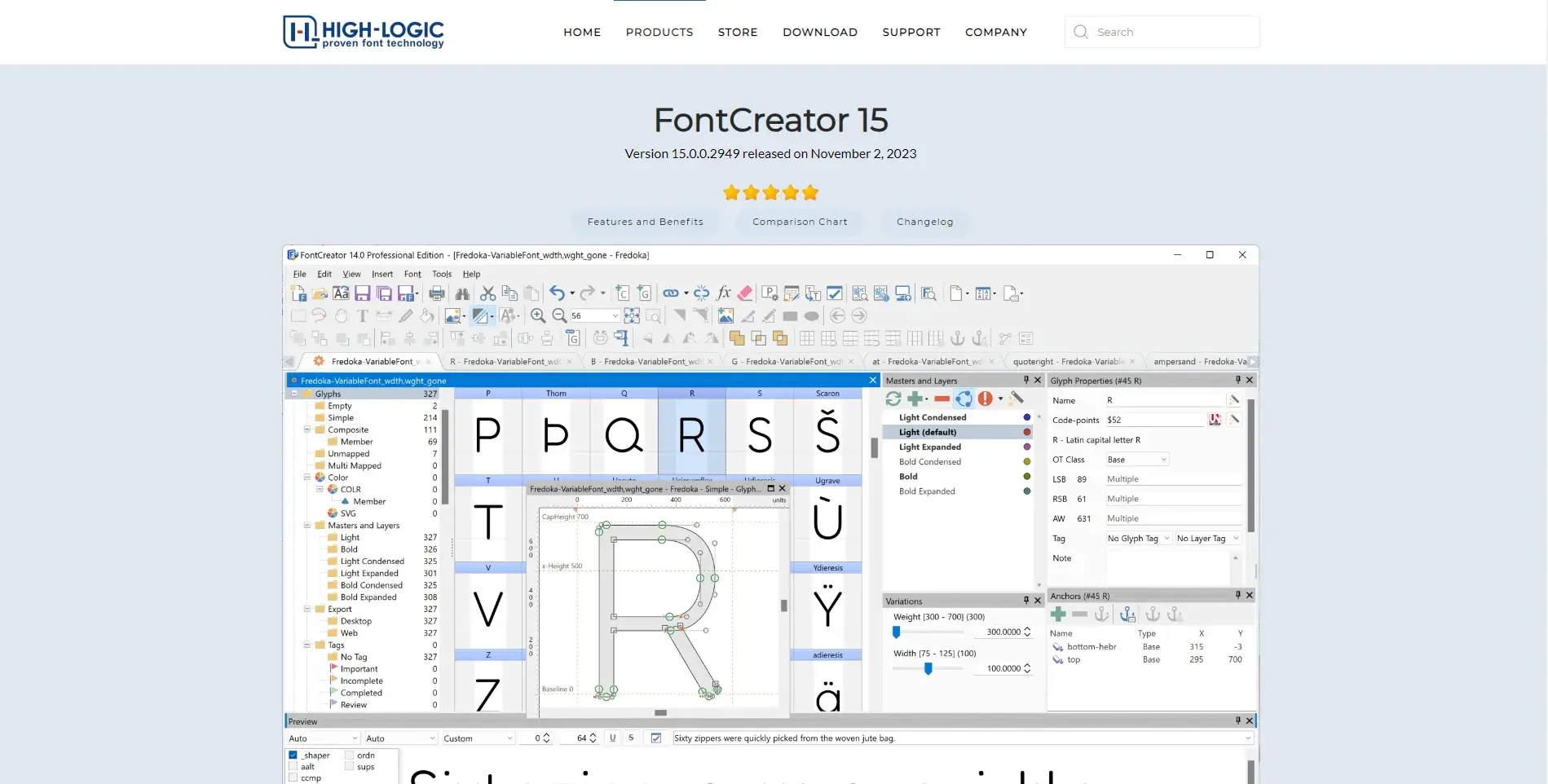Click the Comparison Chart button
Image resolution: width=1548 pixels, height=784 pixels.
[x=800, y=222]
